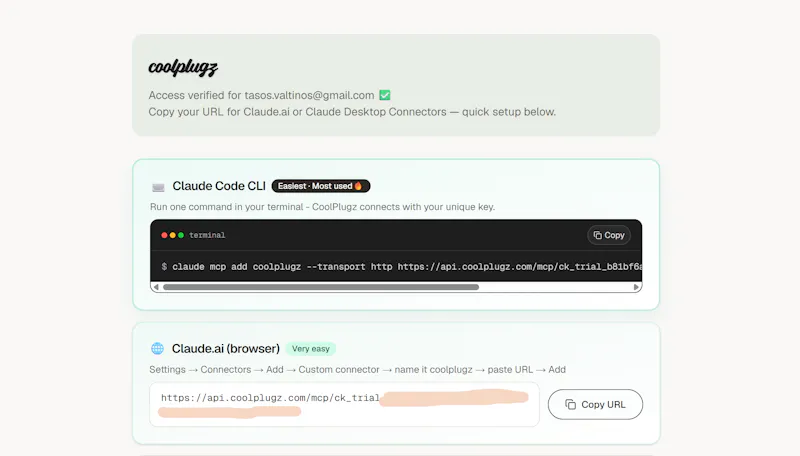This screenshot has width=800, height=456.
Task: Click the Copy URL button
Action: pos(595,404)
